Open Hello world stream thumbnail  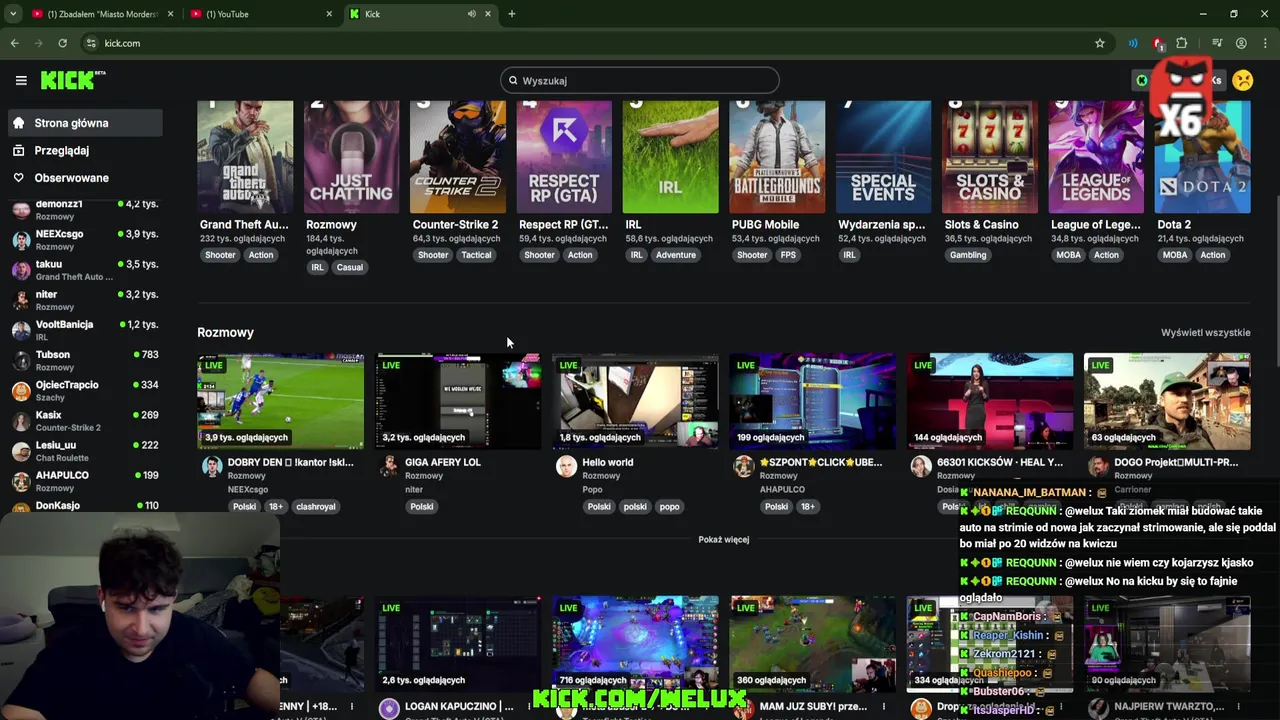click(635, 401)
